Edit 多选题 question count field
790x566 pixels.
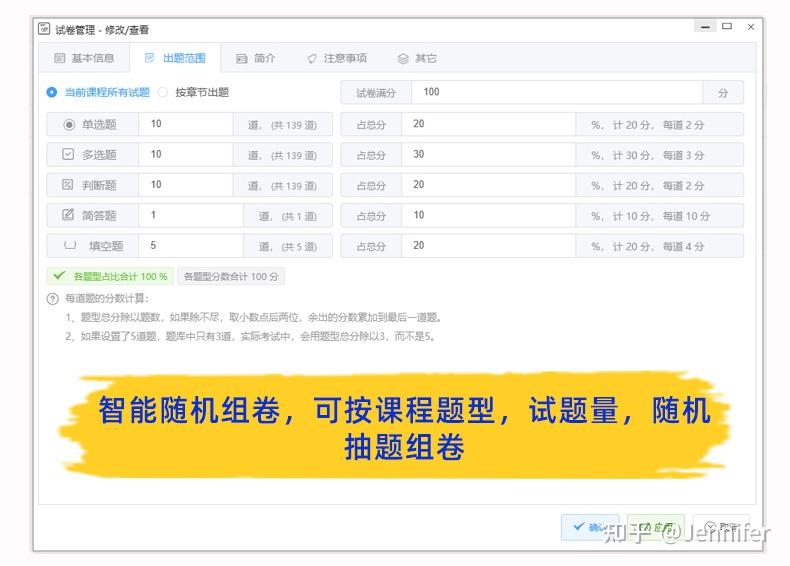[185, 154]
